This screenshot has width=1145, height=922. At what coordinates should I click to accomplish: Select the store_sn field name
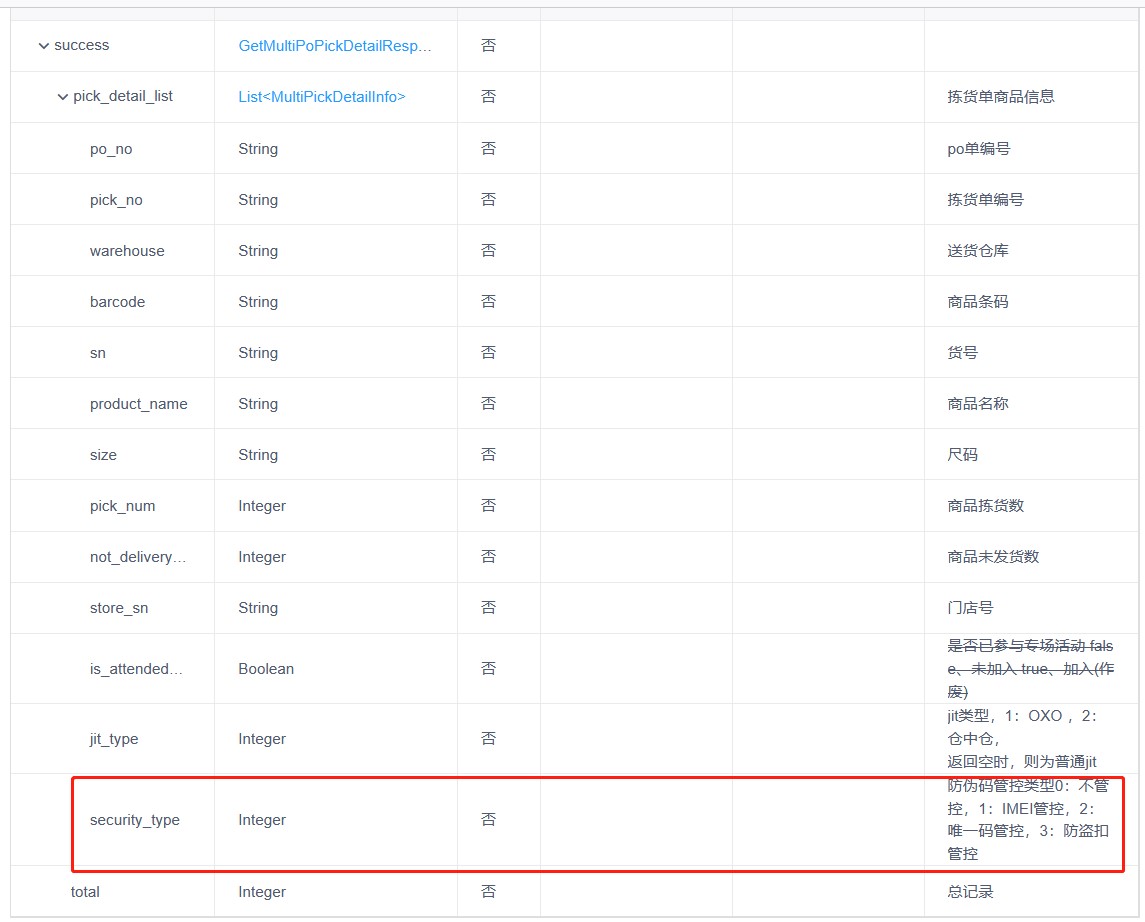coord(119,608)
